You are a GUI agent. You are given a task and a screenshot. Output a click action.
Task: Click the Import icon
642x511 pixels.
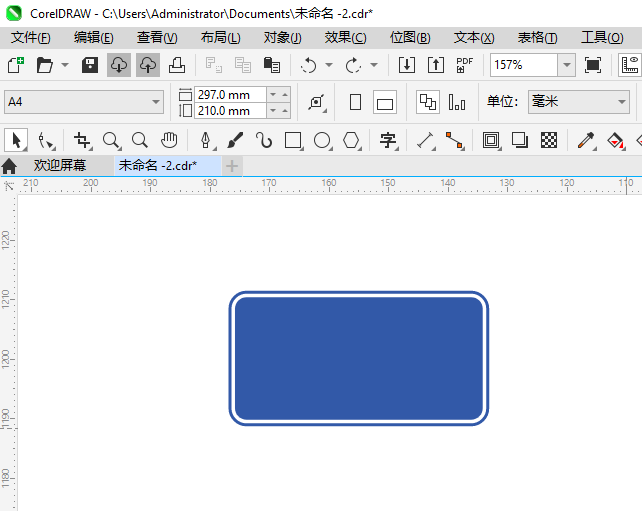[x=407, y=65]
